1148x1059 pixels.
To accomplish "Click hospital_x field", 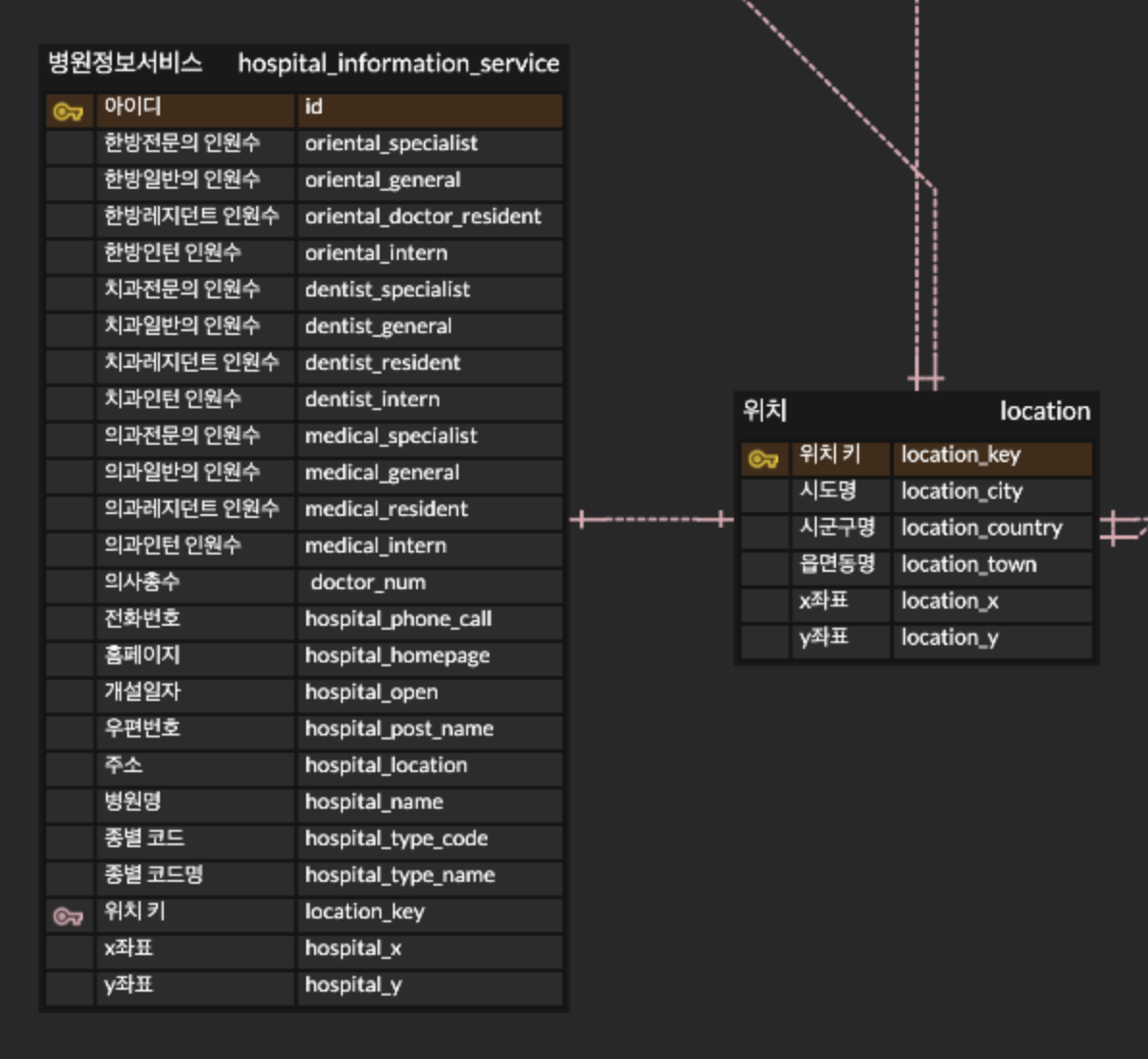I will coord(430,952).
